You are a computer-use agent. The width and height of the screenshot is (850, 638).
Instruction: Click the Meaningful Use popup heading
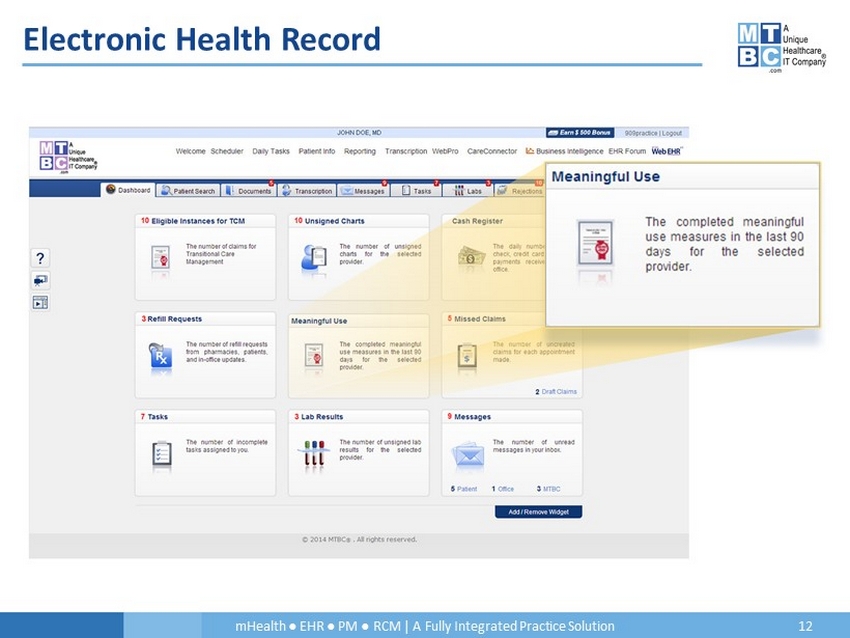click(x=606, y=177)
